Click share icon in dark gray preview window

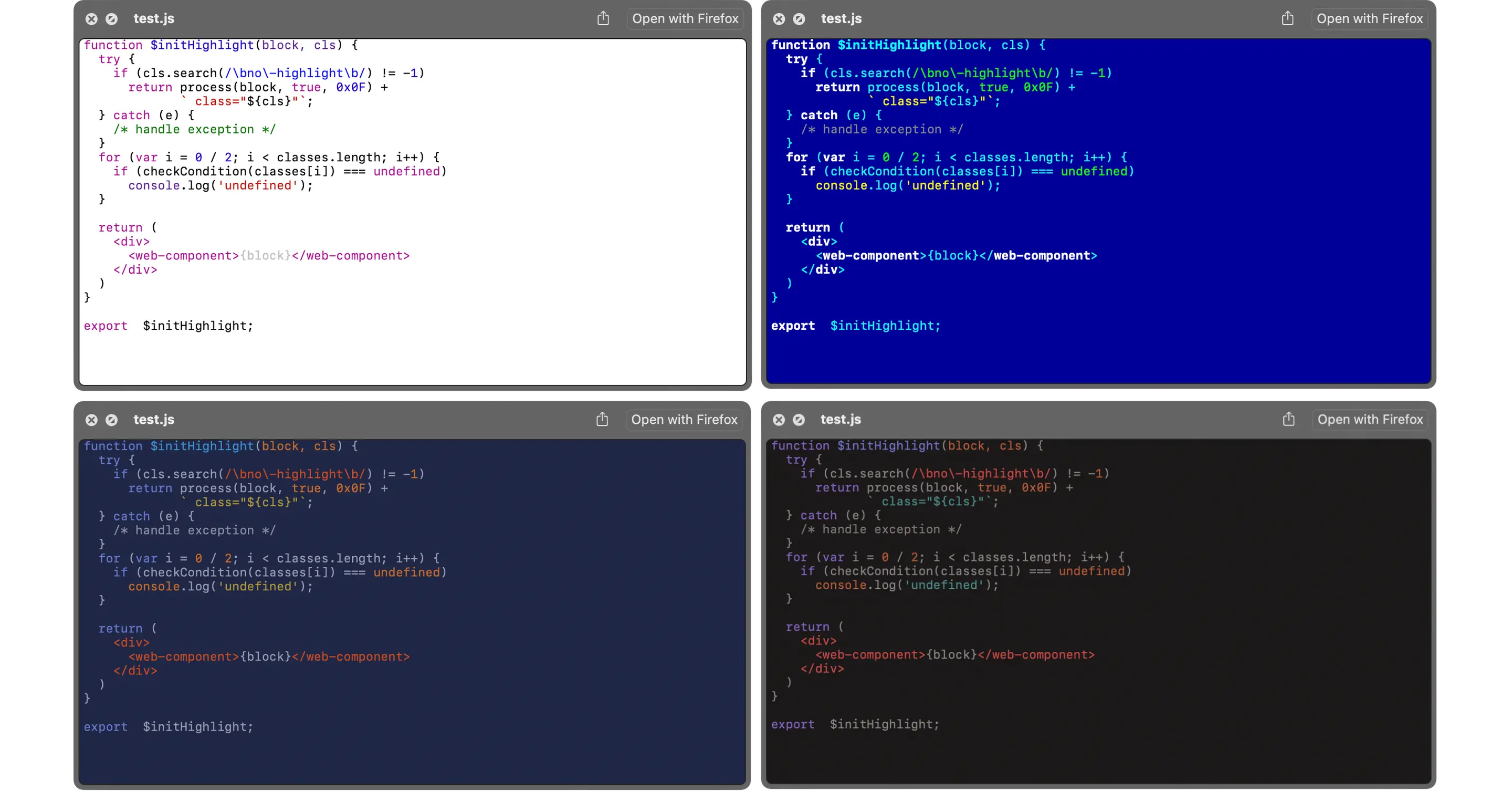(1288, 419)
